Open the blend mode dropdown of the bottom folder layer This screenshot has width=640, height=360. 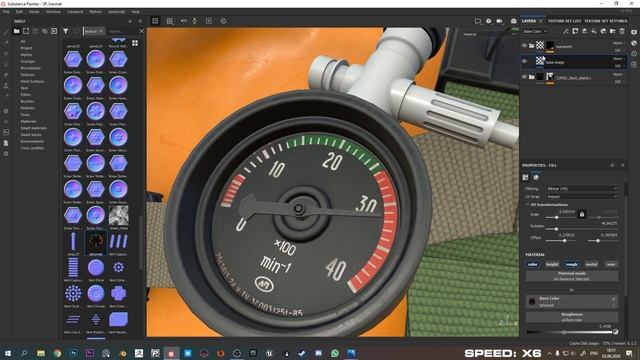click(x=618, y=74)
